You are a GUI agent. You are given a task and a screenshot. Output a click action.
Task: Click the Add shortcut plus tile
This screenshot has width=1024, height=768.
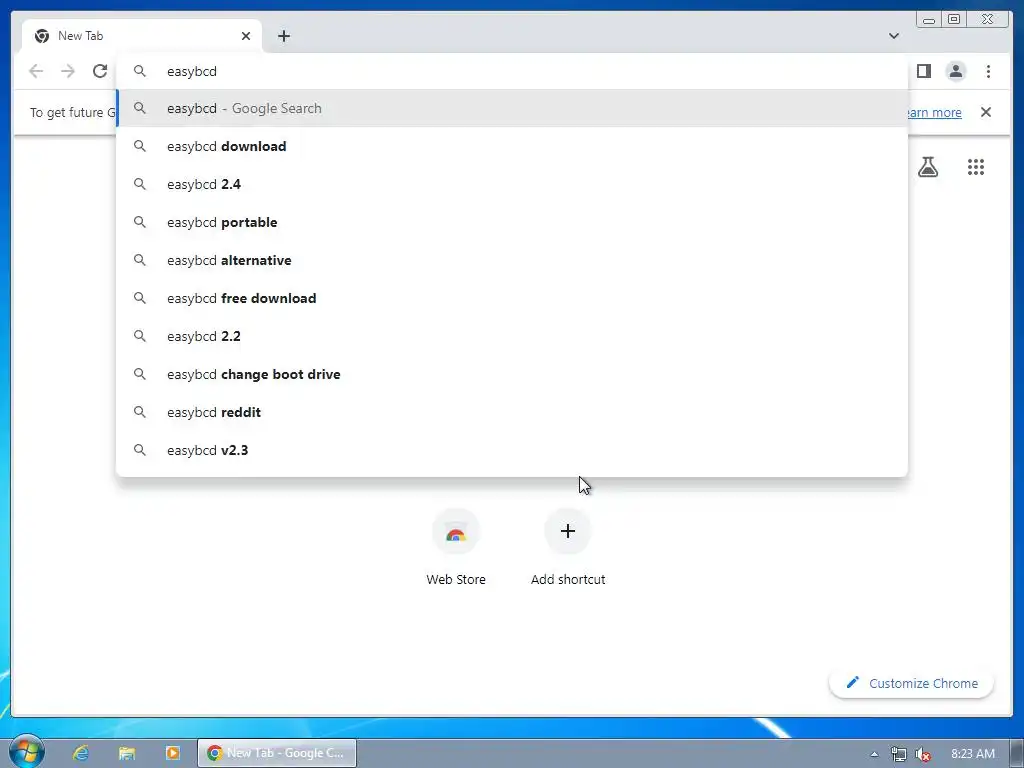(x=568, y=547)
